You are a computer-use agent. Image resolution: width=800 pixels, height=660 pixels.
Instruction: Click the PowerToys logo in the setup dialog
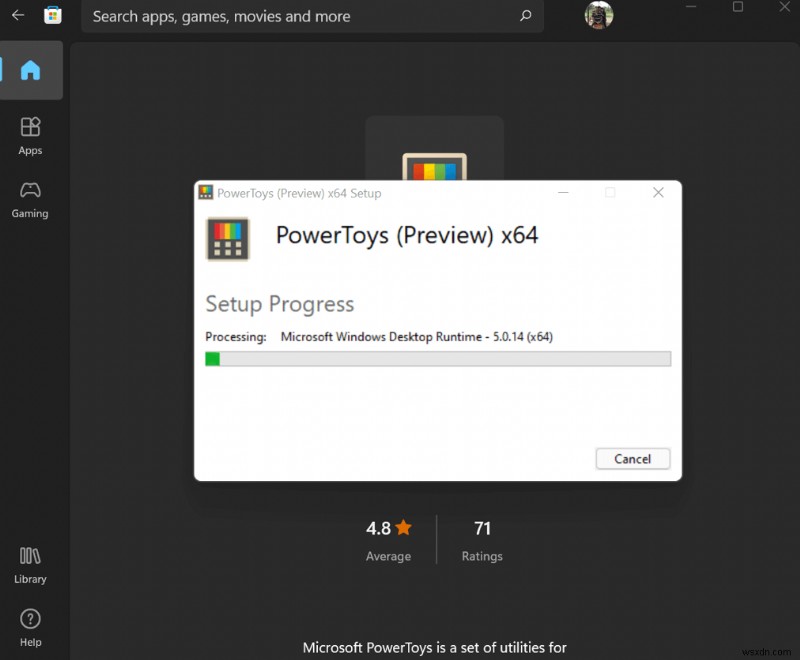(x=228, y=240)
